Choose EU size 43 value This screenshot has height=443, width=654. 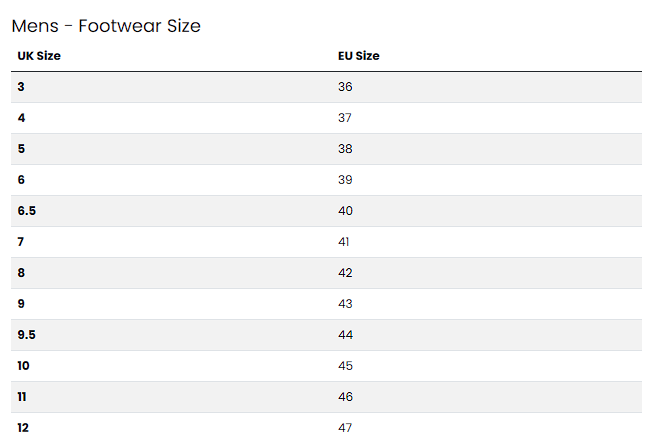(x=345, y=304)
